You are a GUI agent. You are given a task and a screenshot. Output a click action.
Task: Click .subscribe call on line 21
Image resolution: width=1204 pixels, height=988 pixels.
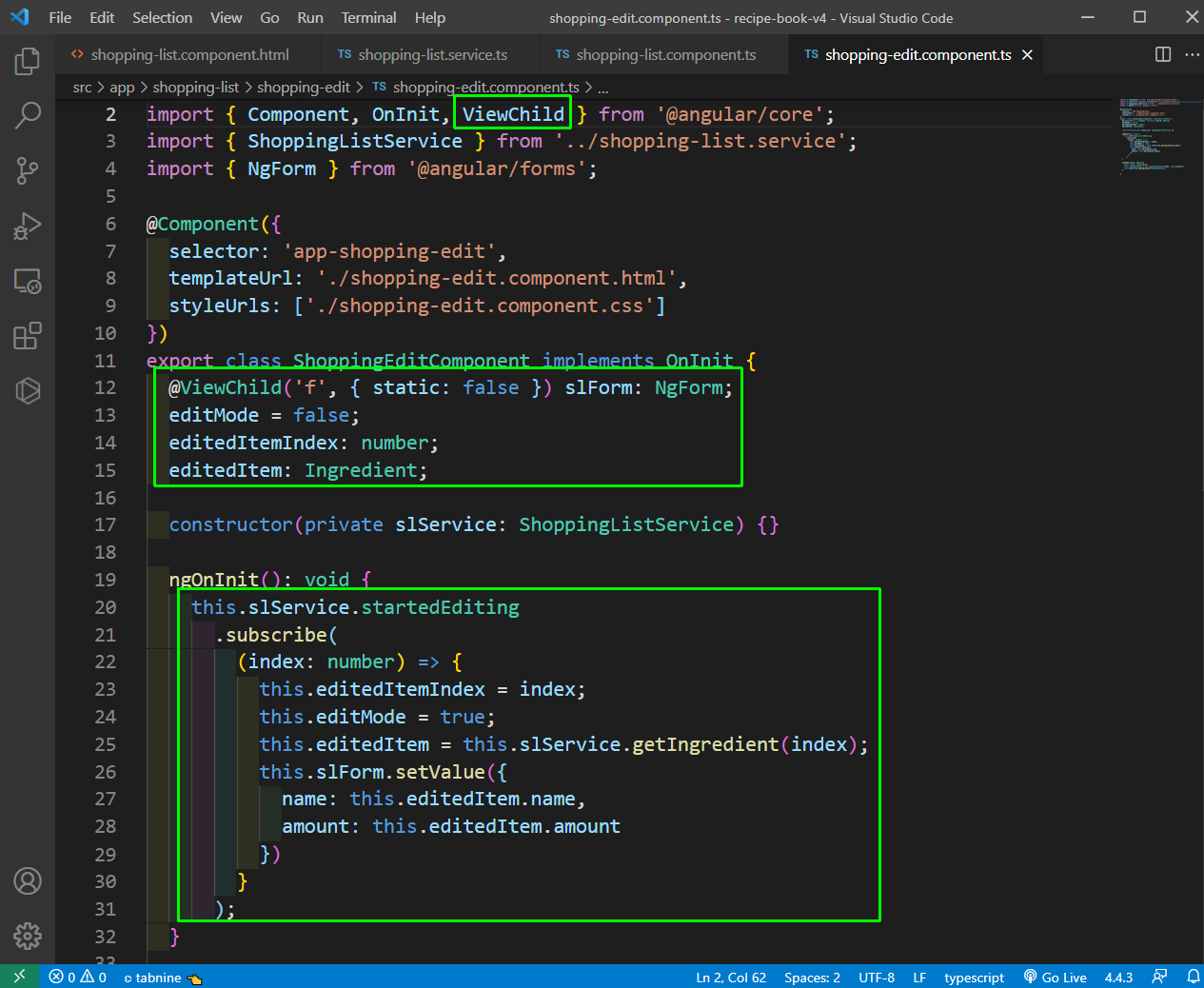(x=271, y=635)
